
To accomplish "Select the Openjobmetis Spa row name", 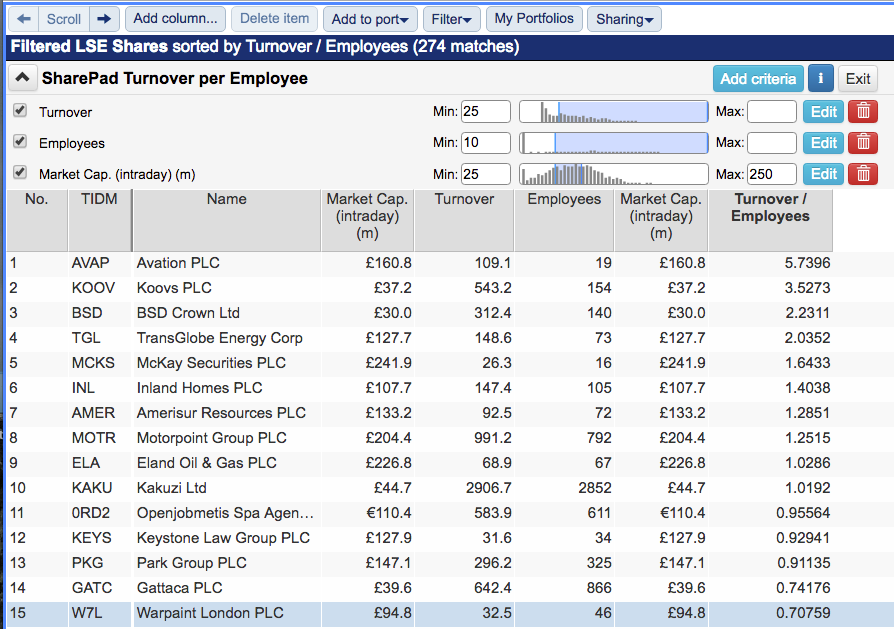I will coord(225,513).
